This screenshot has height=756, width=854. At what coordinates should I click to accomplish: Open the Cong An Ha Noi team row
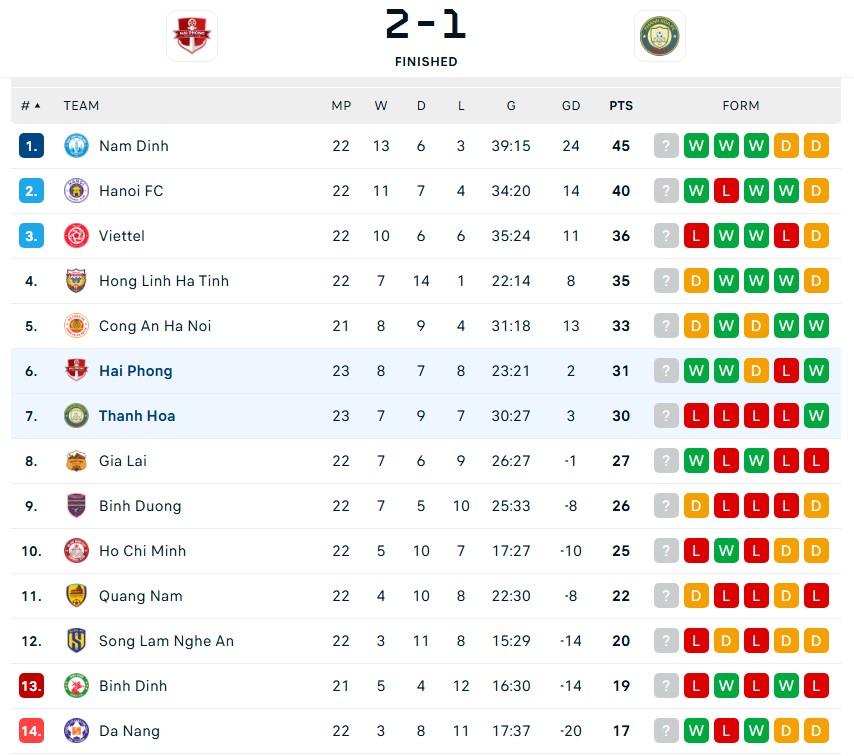coord(426,326)
